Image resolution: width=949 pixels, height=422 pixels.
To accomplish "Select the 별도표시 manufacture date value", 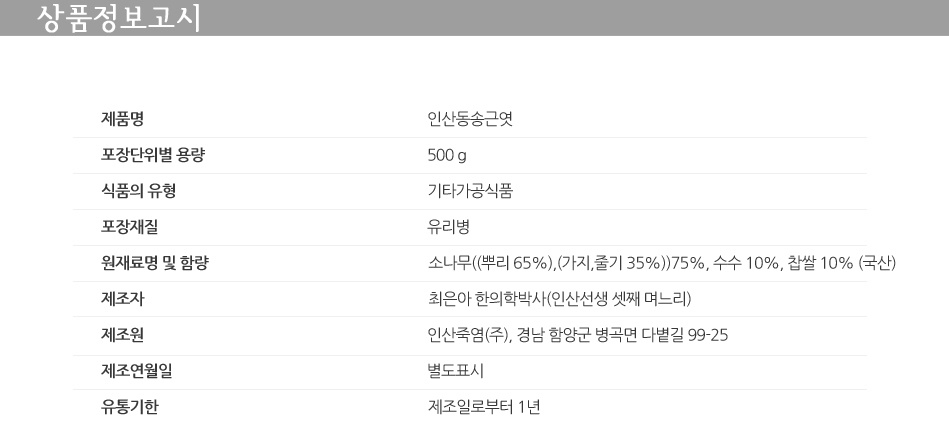I will pyautogui.click(x=455, y=371).
